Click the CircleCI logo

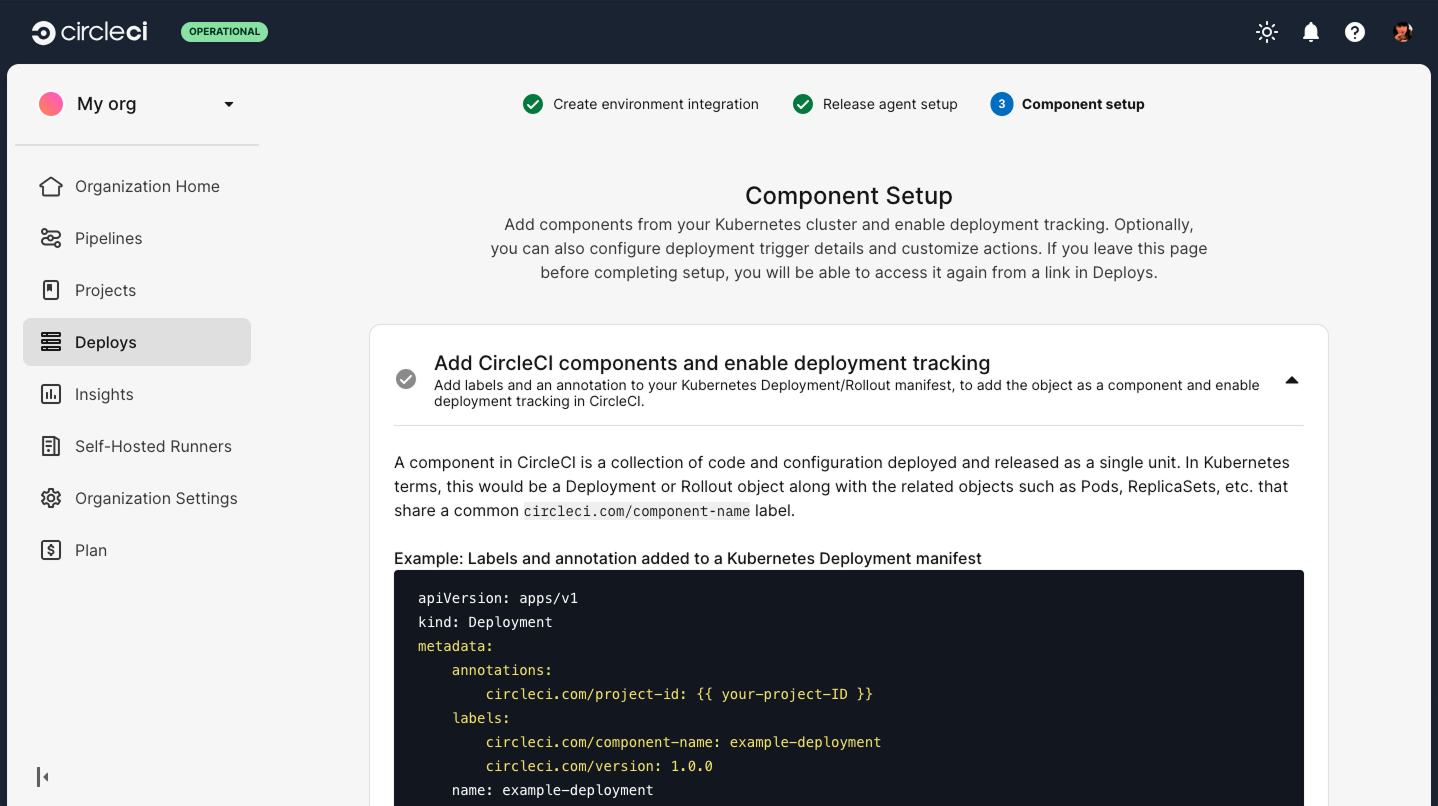tap(89, 32)
